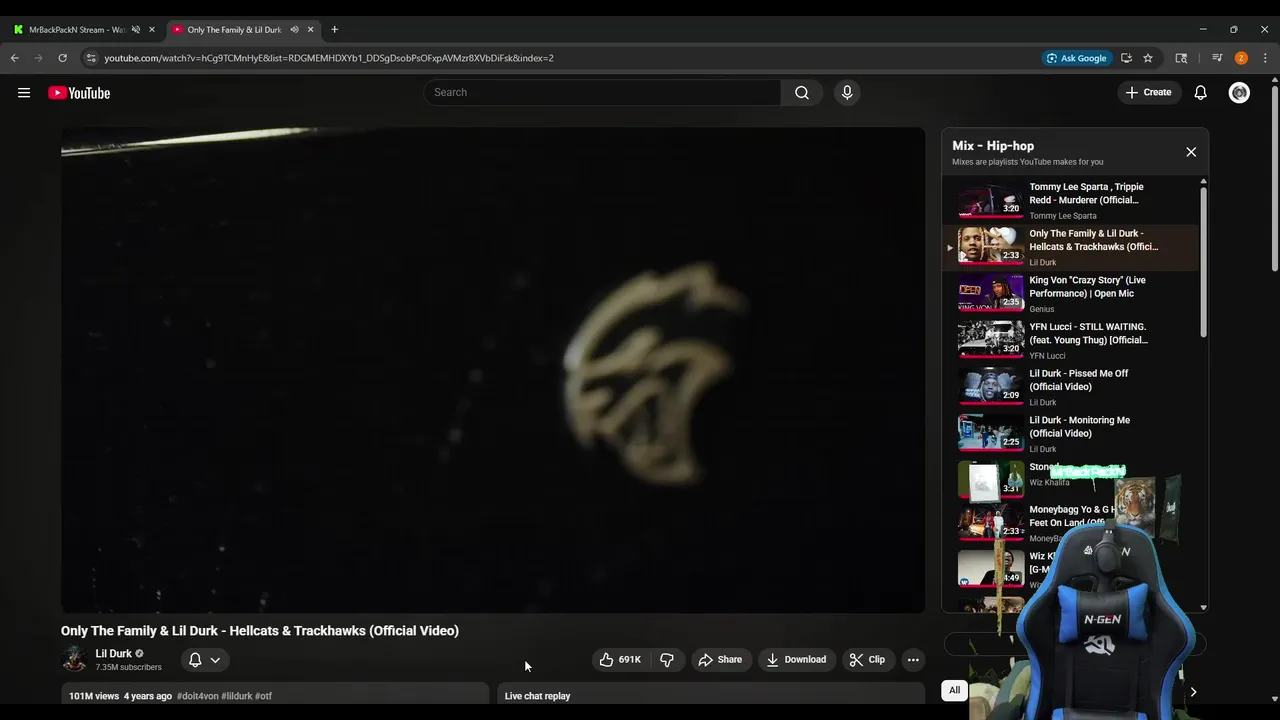Select the All filter chip
Viewport: 1280px width, 720px height.
pos(954,690)
